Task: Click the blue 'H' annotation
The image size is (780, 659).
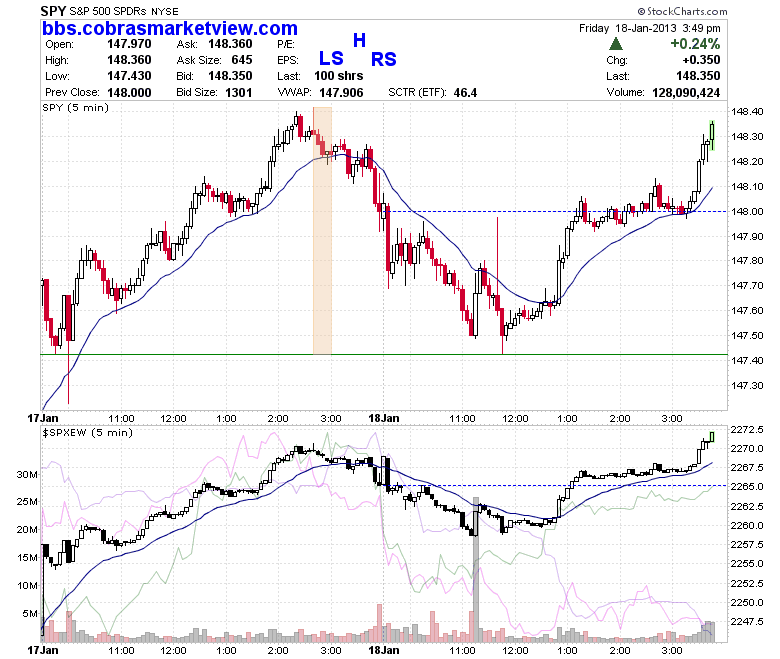Action: [x=359, y=40]
